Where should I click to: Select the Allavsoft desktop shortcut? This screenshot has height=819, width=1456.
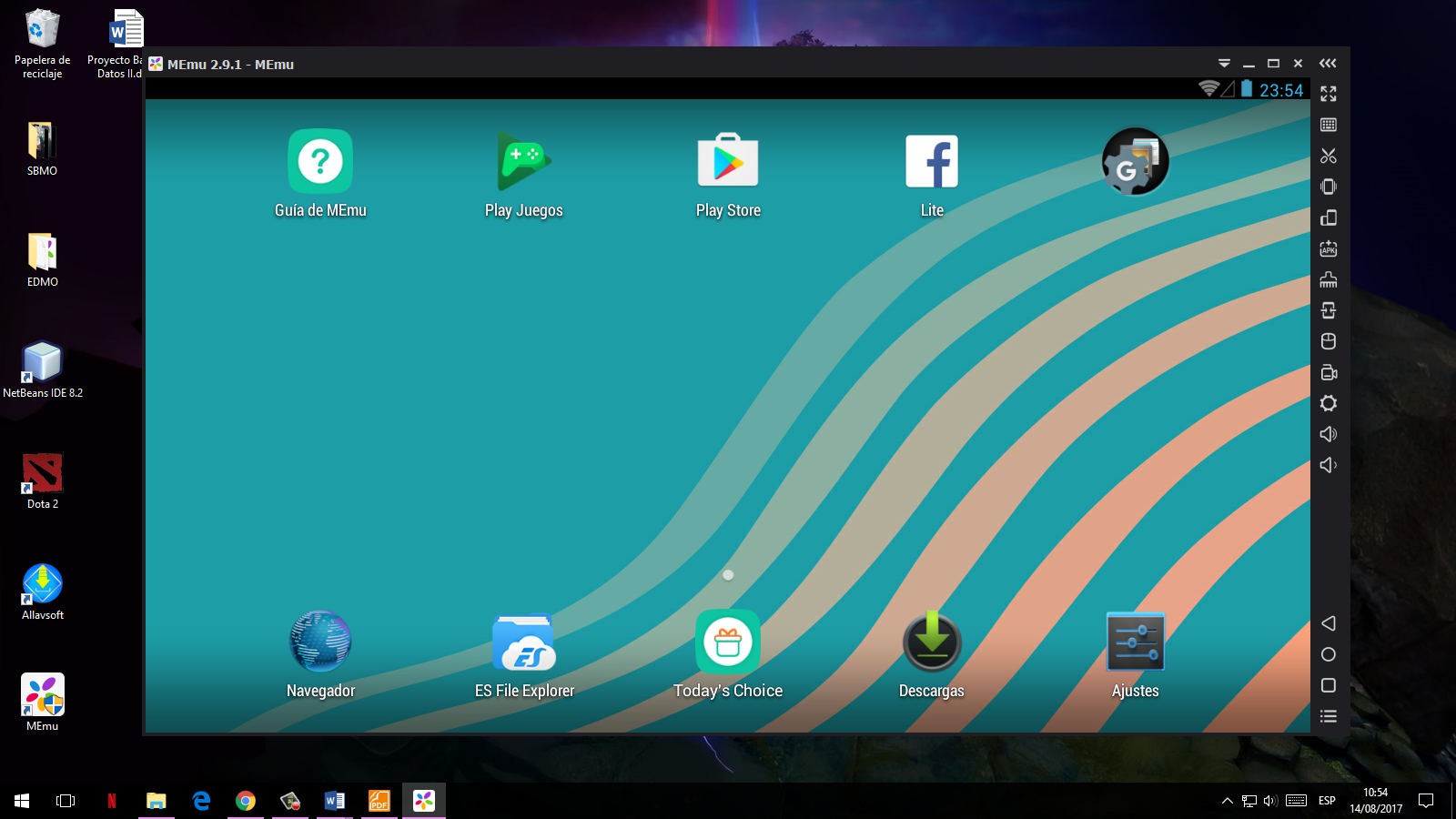42,592
